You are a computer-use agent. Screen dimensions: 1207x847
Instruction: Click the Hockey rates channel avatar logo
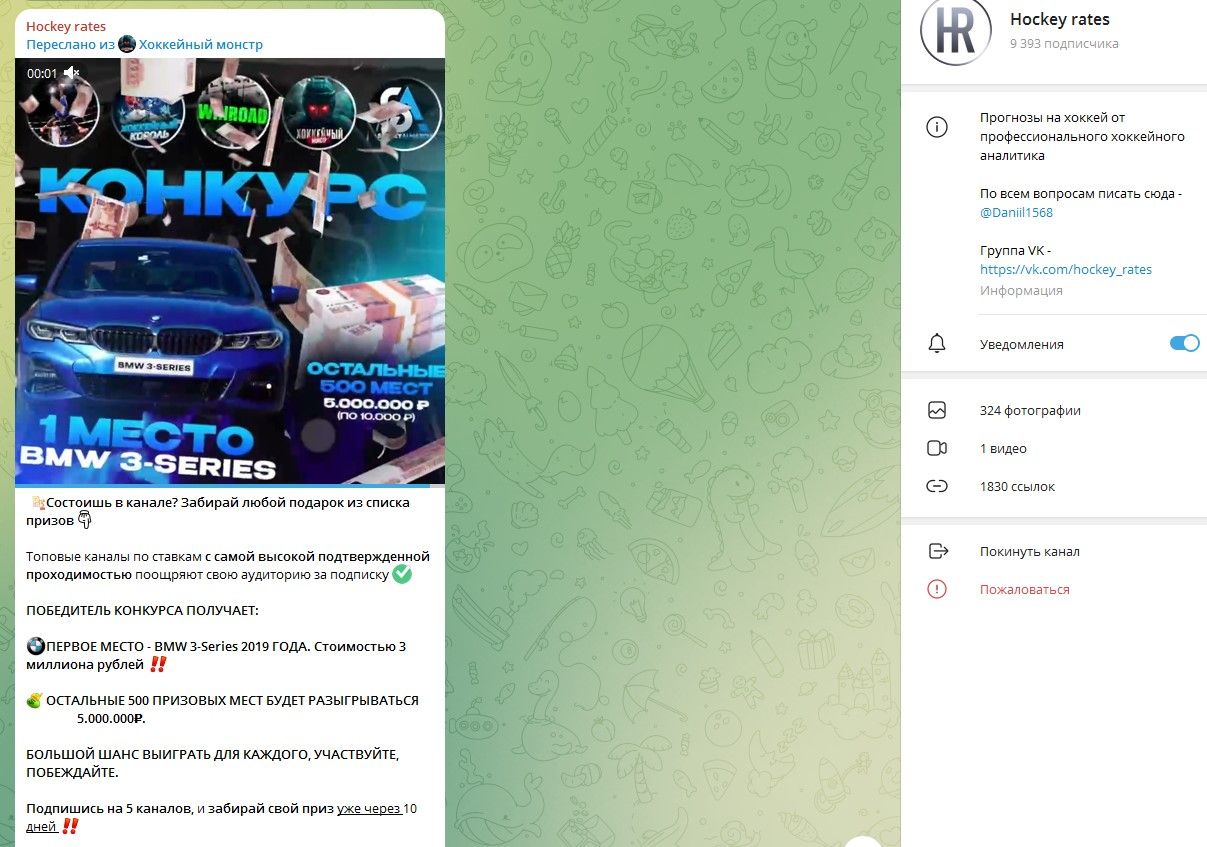click(x=956, y=31)
